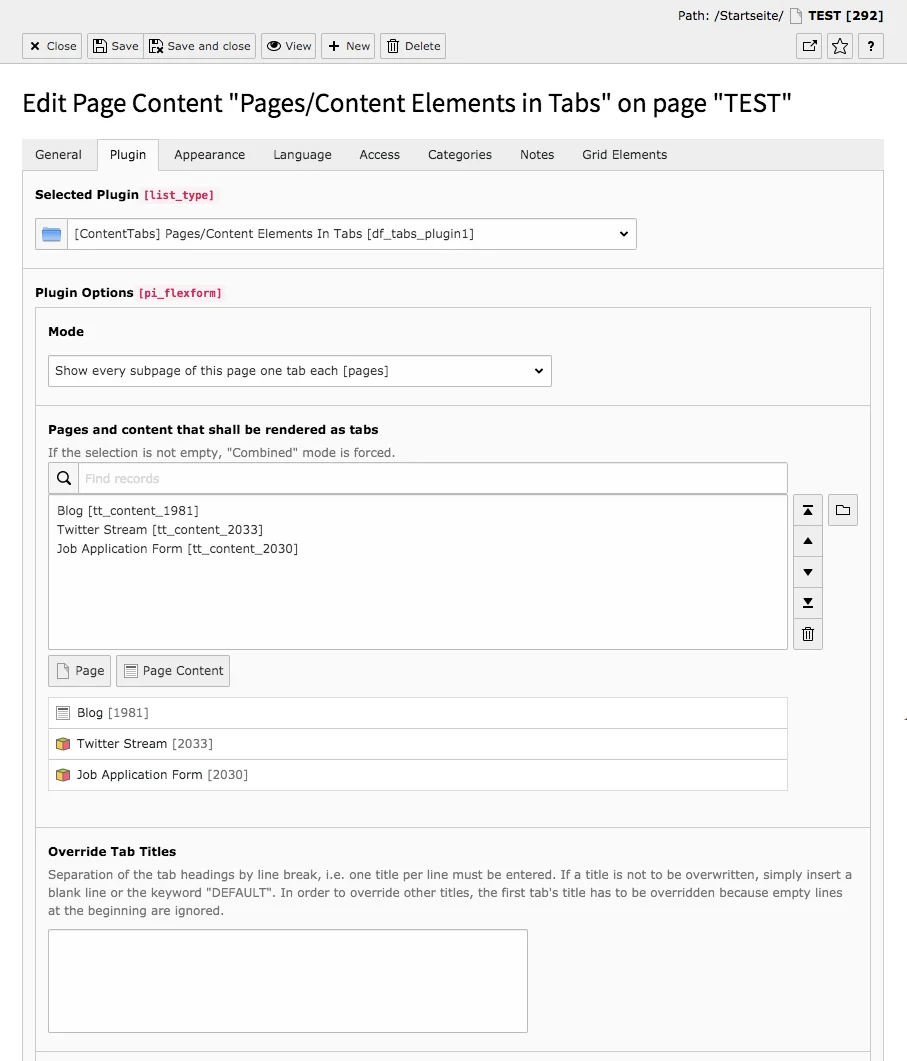Viewport: 907px width, 1061px height.
Task: Click the Twitter Stream plugin cube icon
Action: coord(64,744)
